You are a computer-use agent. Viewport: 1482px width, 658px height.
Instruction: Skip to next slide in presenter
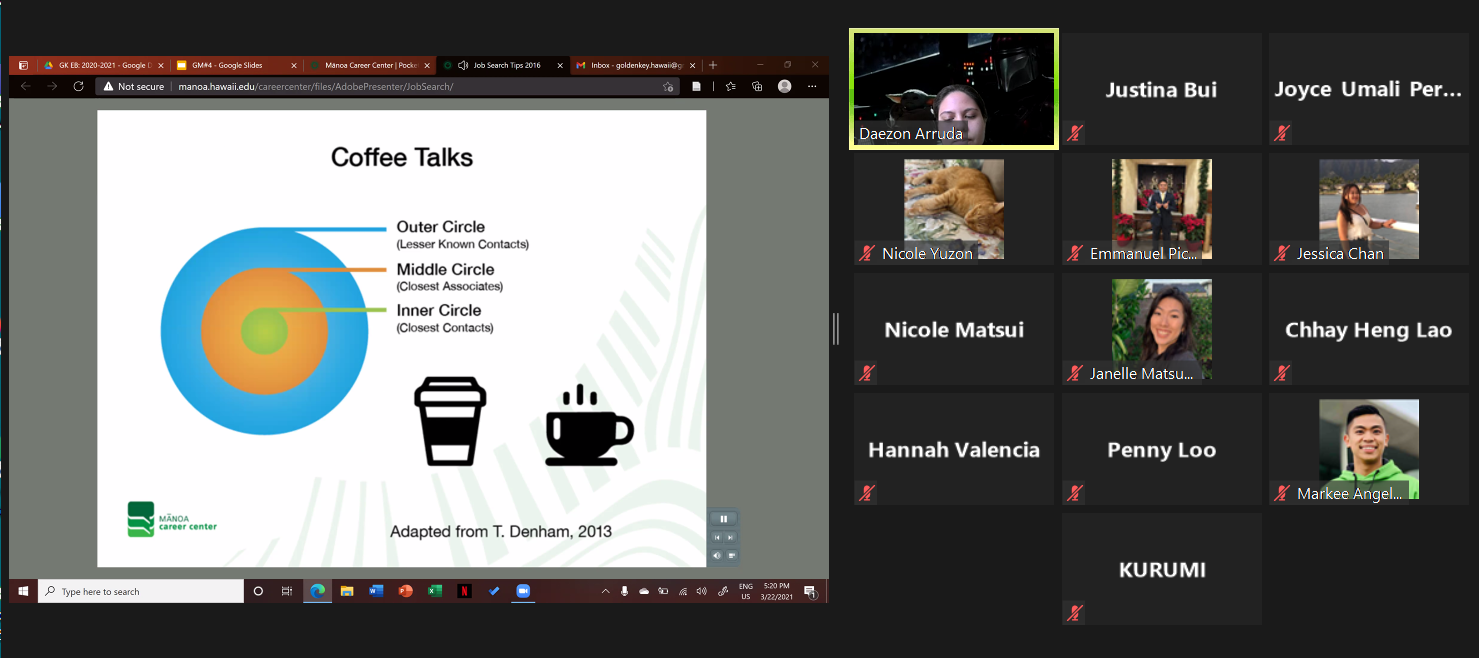point(731,538)
